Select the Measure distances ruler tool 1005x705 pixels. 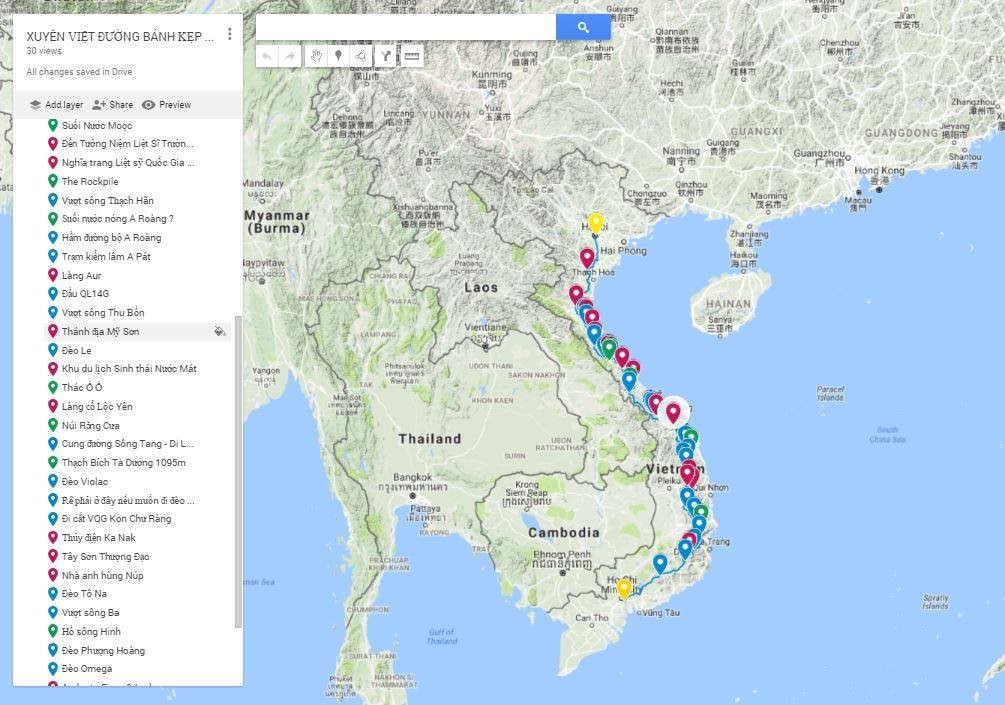point(411,56)
